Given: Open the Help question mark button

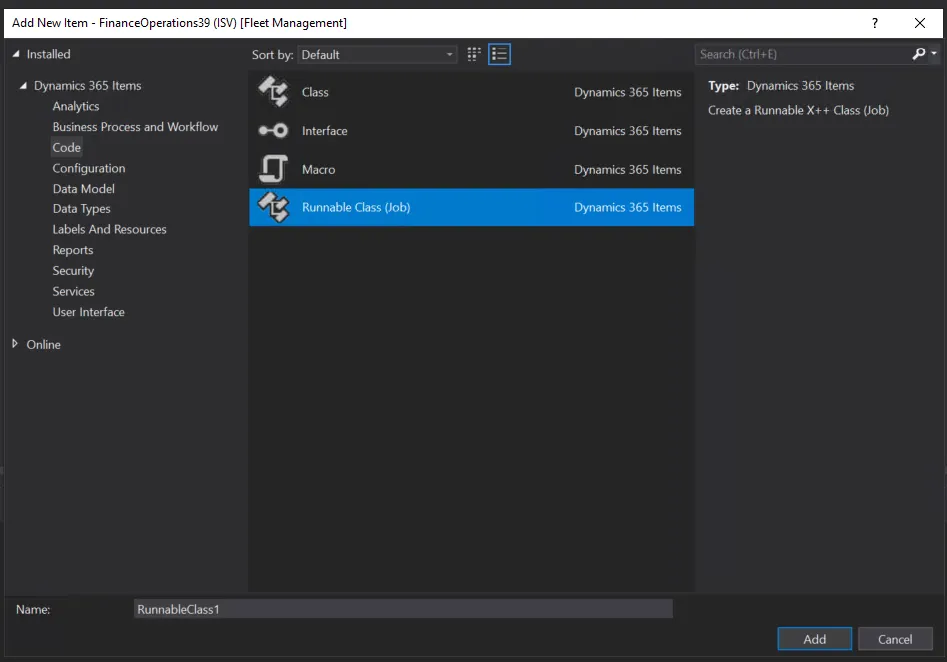Looking at the screenshot, I should tap(875, 23).
